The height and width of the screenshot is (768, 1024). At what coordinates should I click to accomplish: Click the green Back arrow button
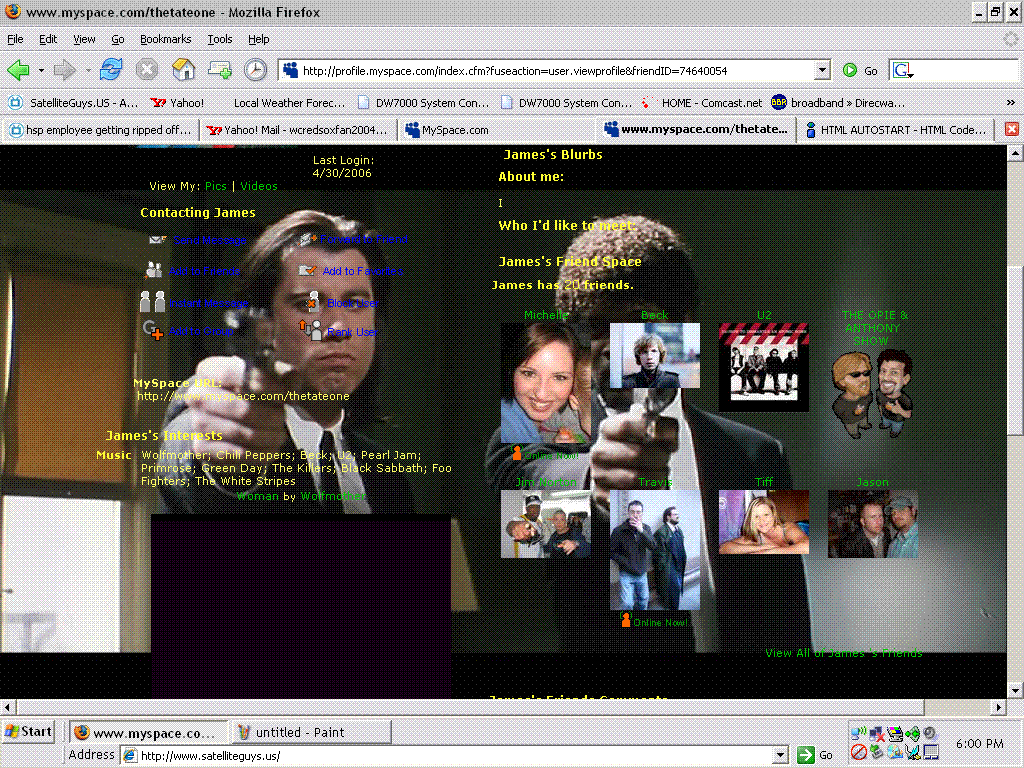coord(18,70)
